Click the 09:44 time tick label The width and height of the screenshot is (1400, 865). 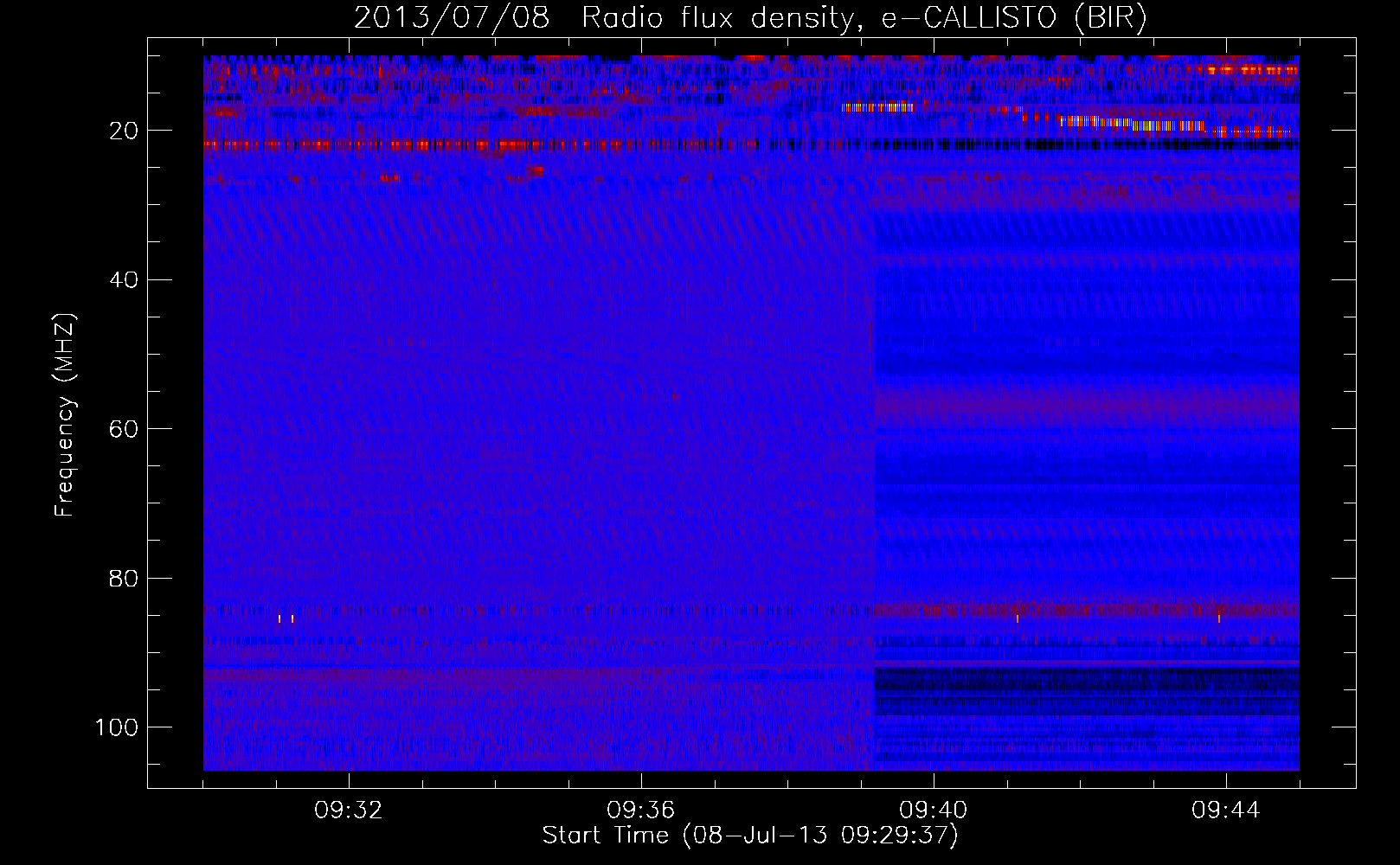pyautogui.click(x=1226, y=811)
